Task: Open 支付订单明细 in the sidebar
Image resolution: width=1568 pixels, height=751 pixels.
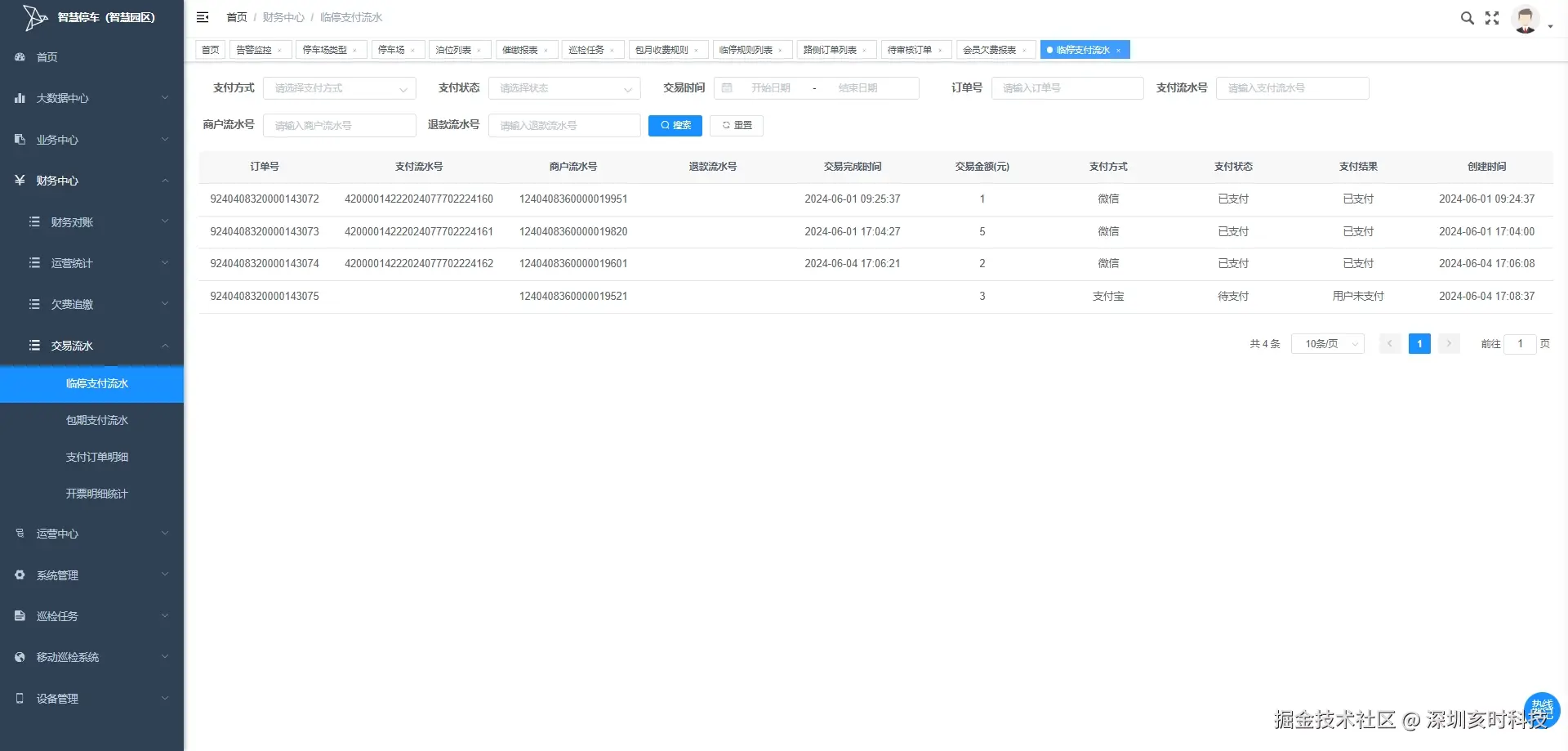Action: pyautogui.click(x=91, y=458)
